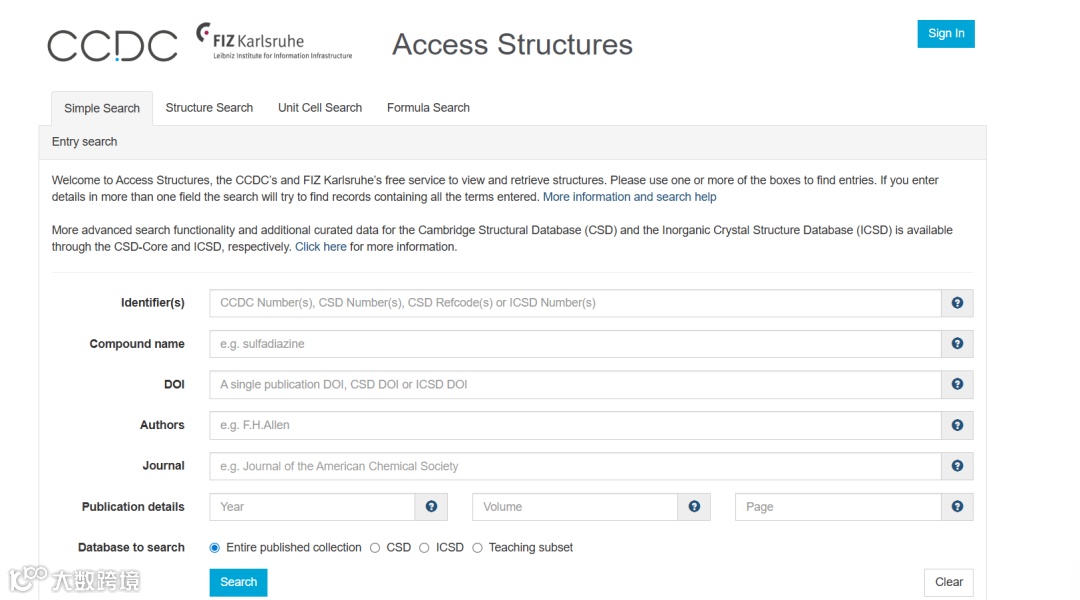Select the Entire published collection radio button

pyautogui.click(x=215, y=548)
